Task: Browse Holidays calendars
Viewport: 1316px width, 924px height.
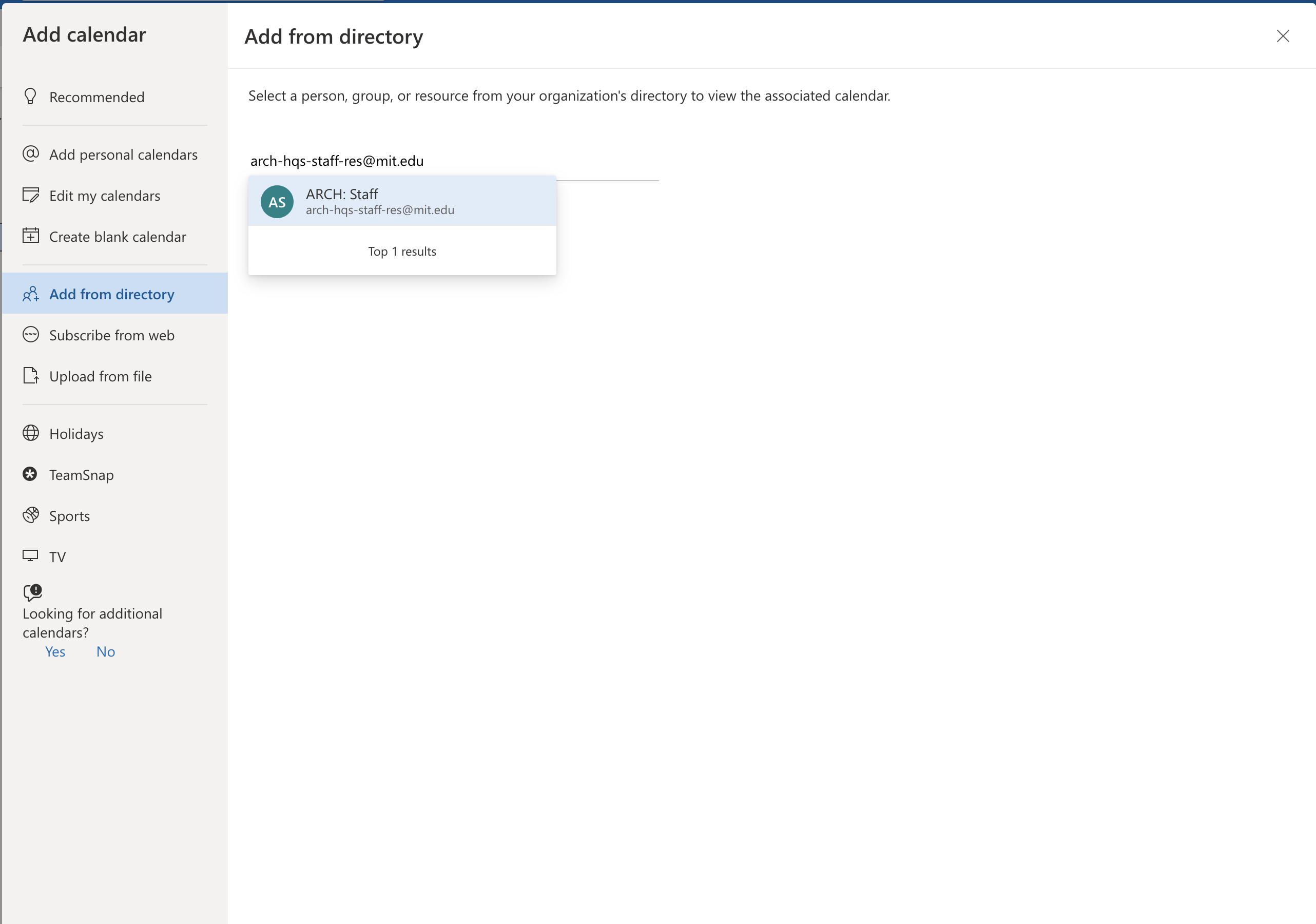Action: click(114, 433)
